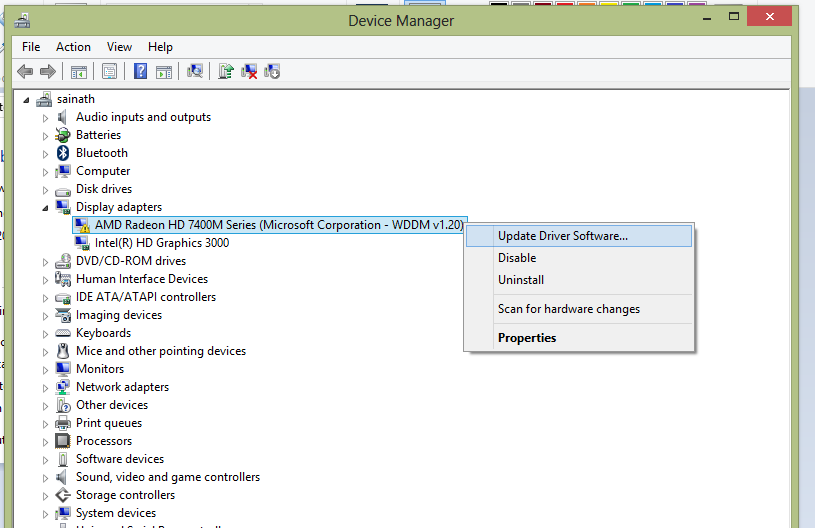Viewport: 815px width, 528px height.
Task: Select the Monitors label
Action: pos(100,369)
